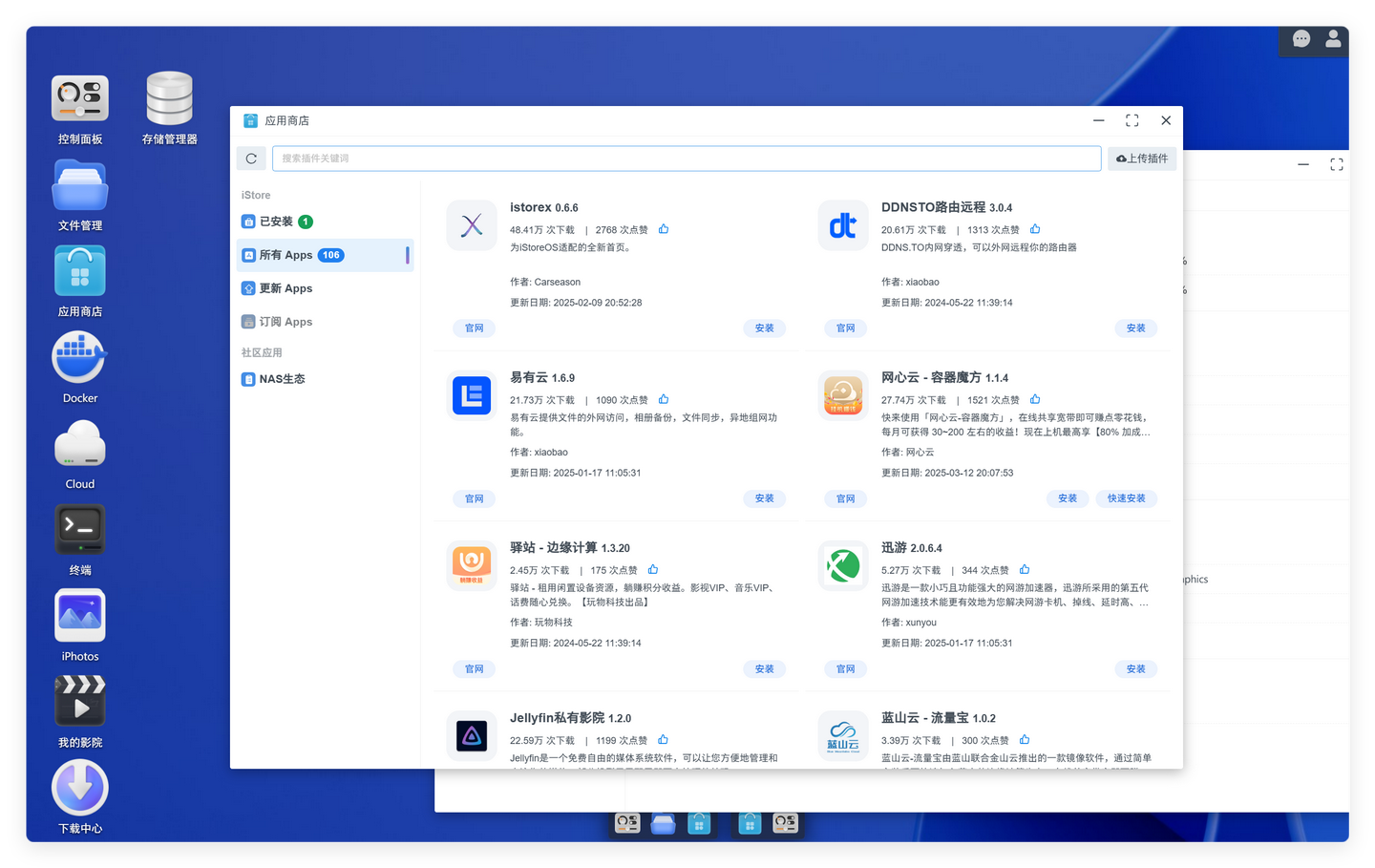1375x868 pixels.
Task: Like istorex with the thumbs-up icon
Action: (x=664, y=229)
